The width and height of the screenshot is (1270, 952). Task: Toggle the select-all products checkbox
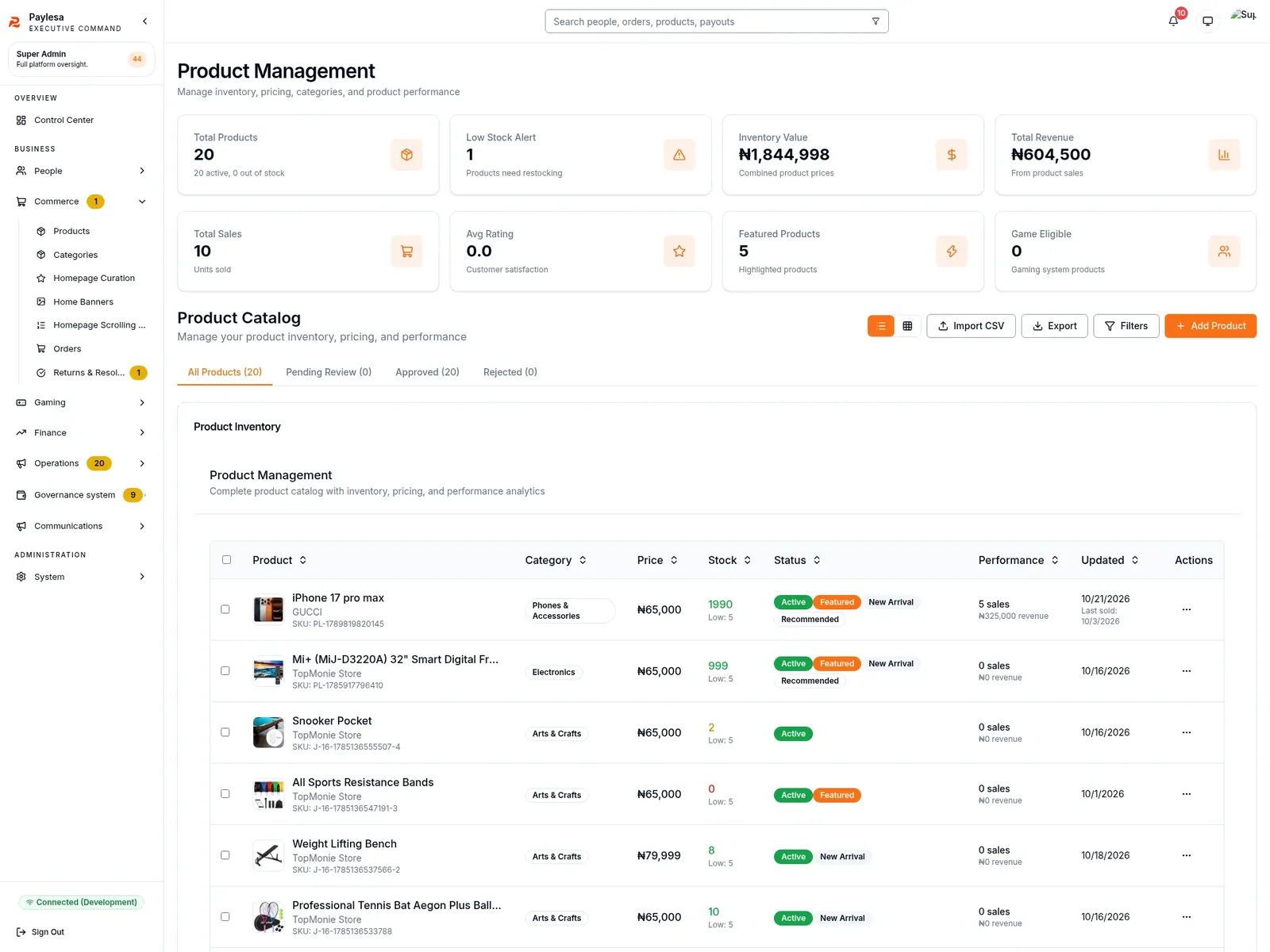(226, 560)
